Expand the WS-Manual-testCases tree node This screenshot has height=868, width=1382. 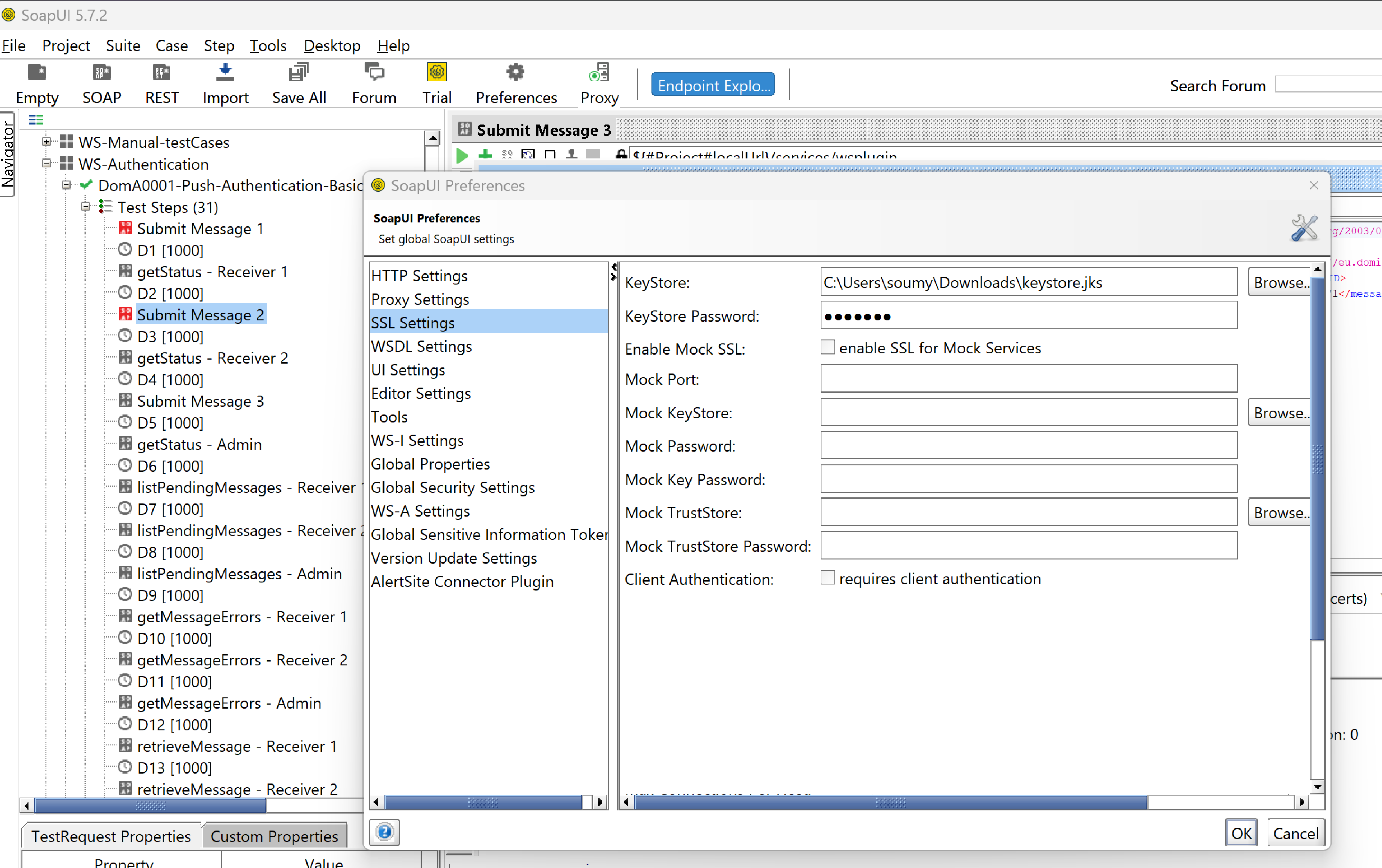pyautogui.click(x=47, y=142)
